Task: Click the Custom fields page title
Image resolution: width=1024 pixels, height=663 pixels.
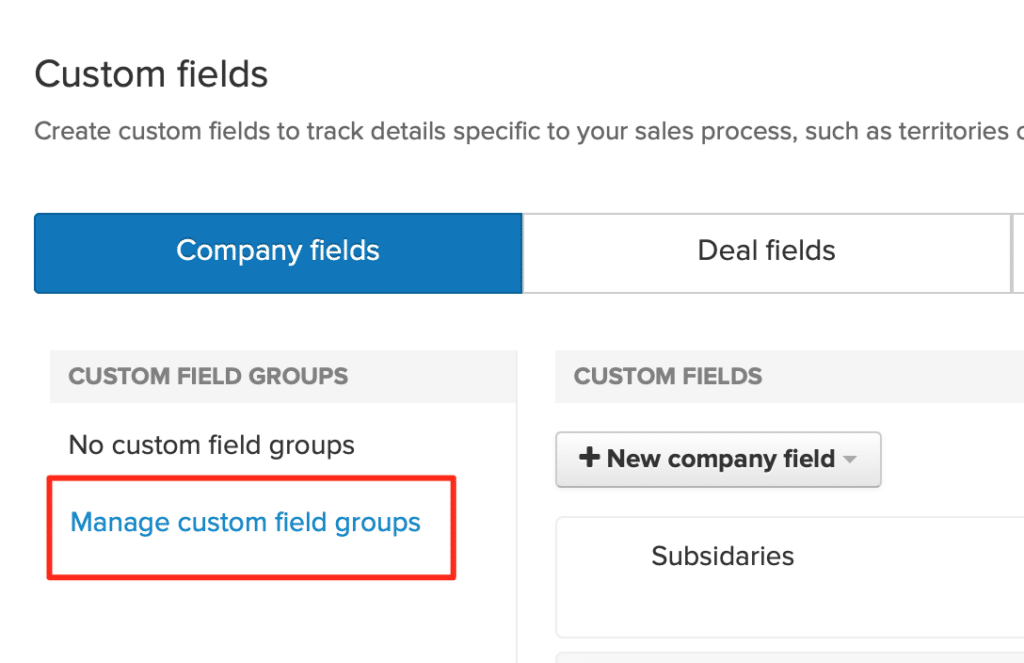Action: 151,73
